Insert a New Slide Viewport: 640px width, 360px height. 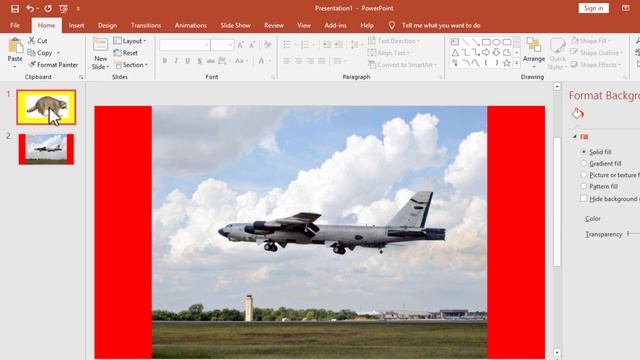(100, 53)
